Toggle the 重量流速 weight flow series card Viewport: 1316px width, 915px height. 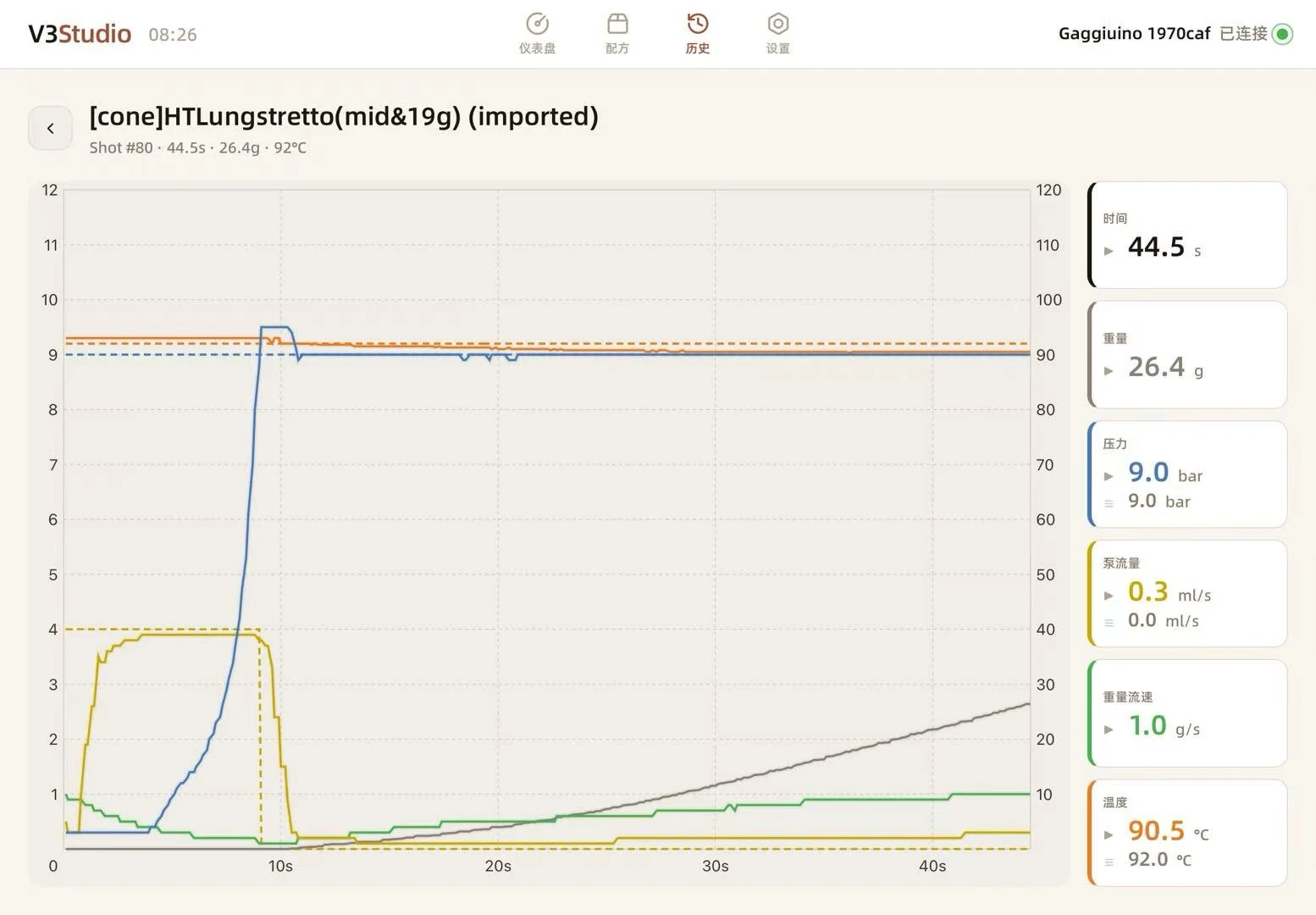pos(1187,713)
